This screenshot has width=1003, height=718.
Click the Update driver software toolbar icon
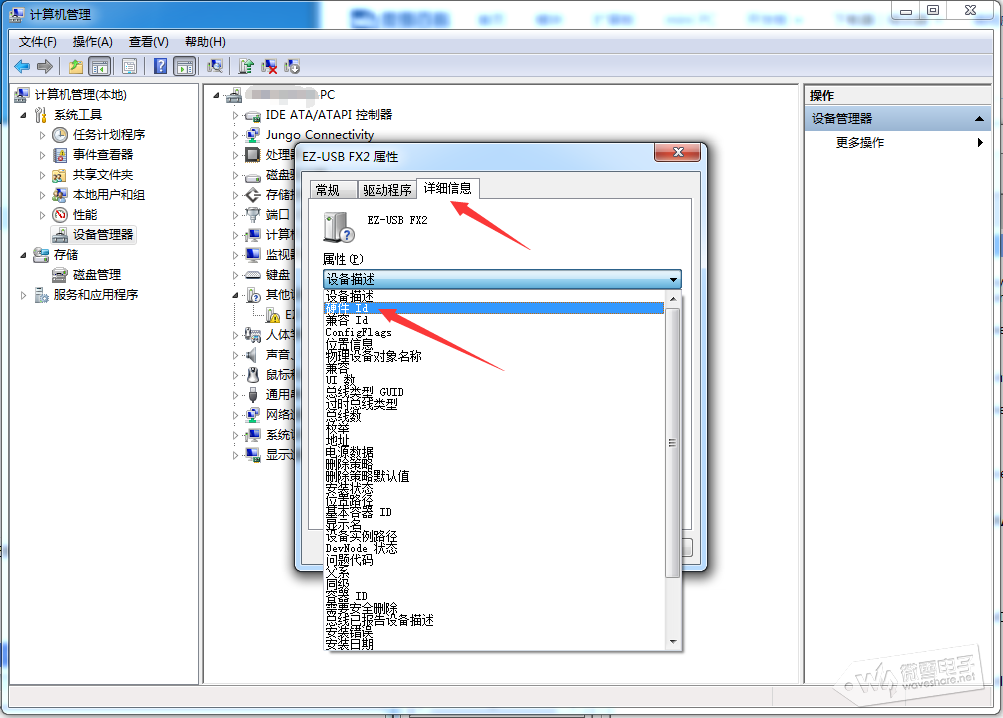point(246,66)
